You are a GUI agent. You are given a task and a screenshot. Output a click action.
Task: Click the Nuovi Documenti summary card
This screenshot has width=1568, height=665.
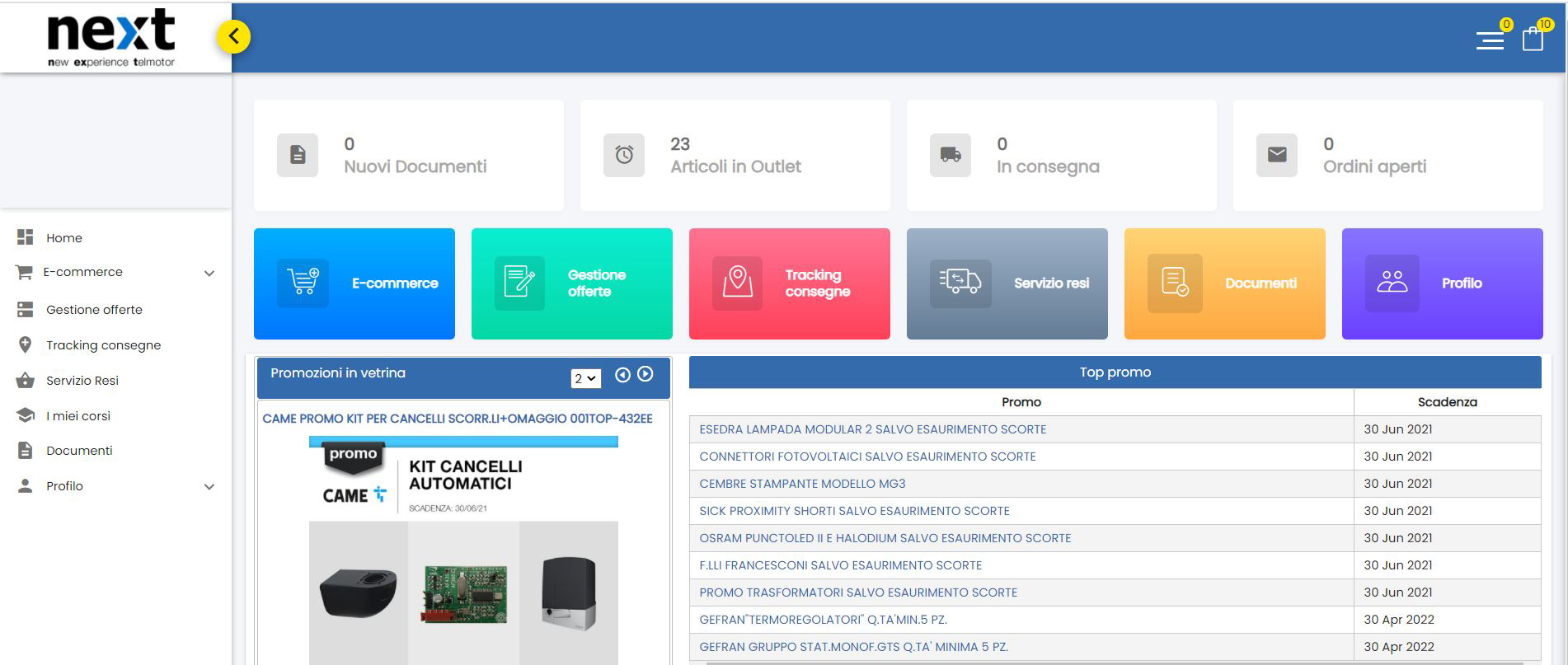point(409,155)
